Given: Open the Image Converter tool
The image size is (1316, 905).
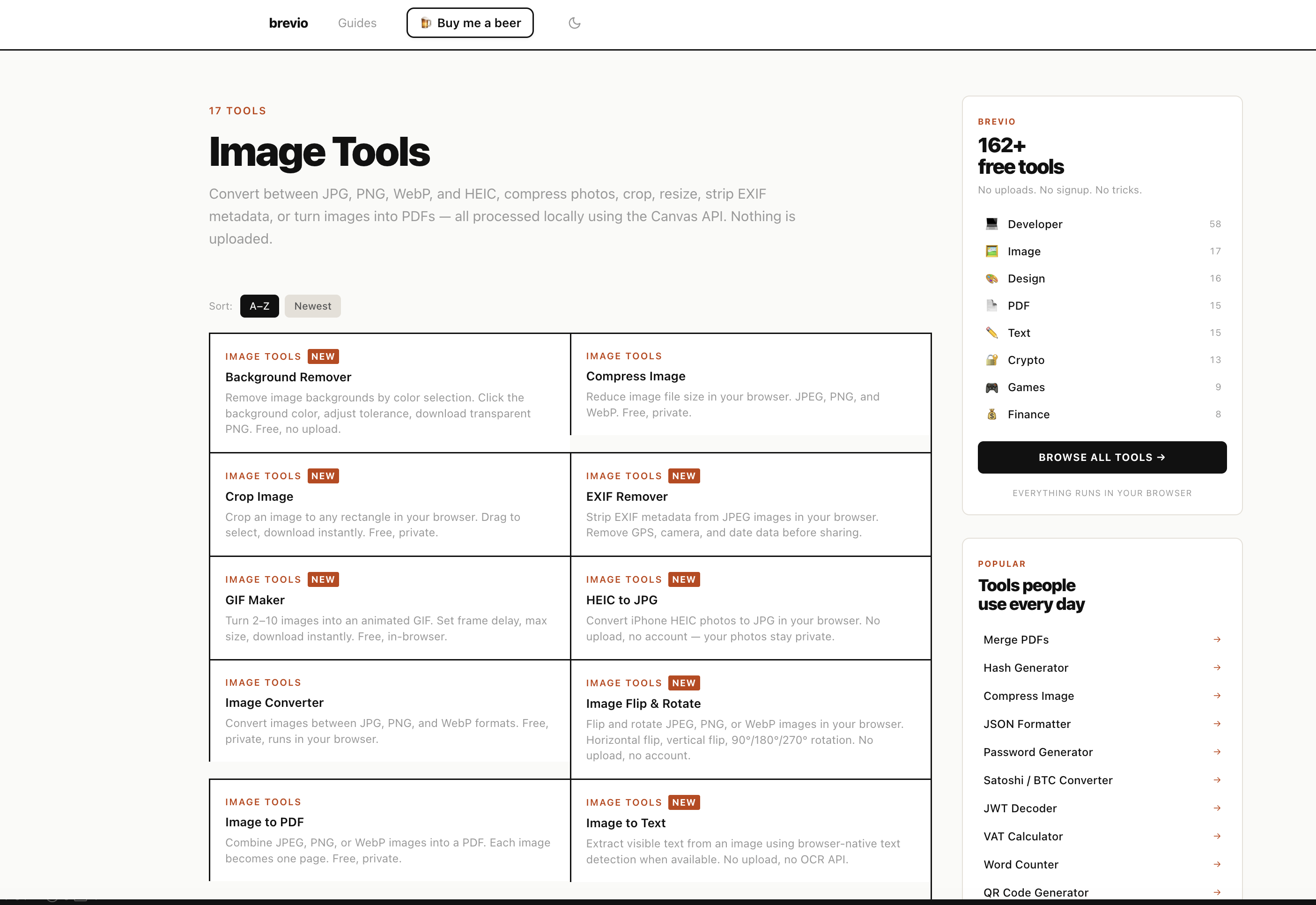Looking at the screenshot, I should pyautogui.click(x=390, y=711).
